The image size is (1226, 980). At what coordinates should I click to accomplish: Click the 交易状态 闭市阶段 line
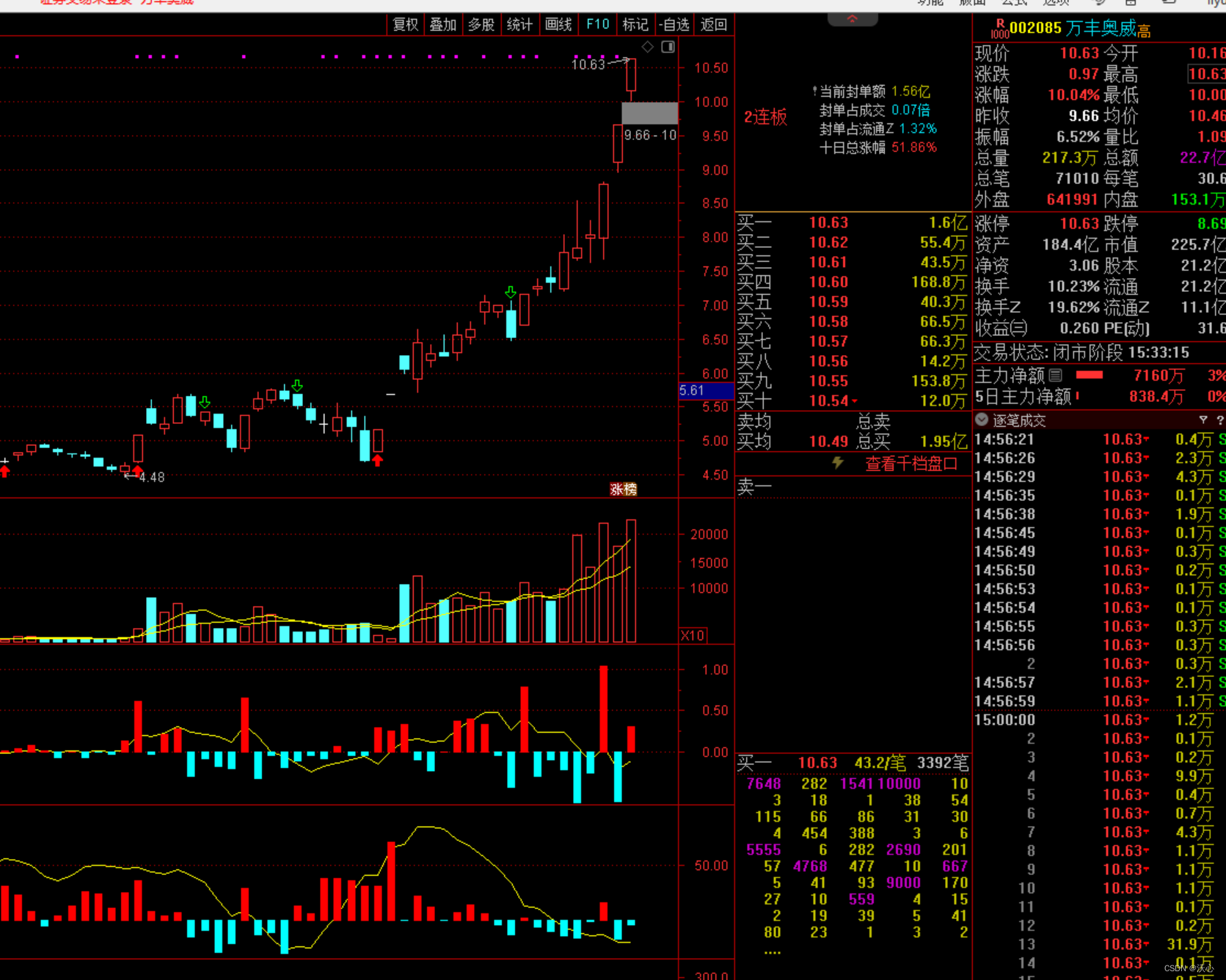(1082, 353)
